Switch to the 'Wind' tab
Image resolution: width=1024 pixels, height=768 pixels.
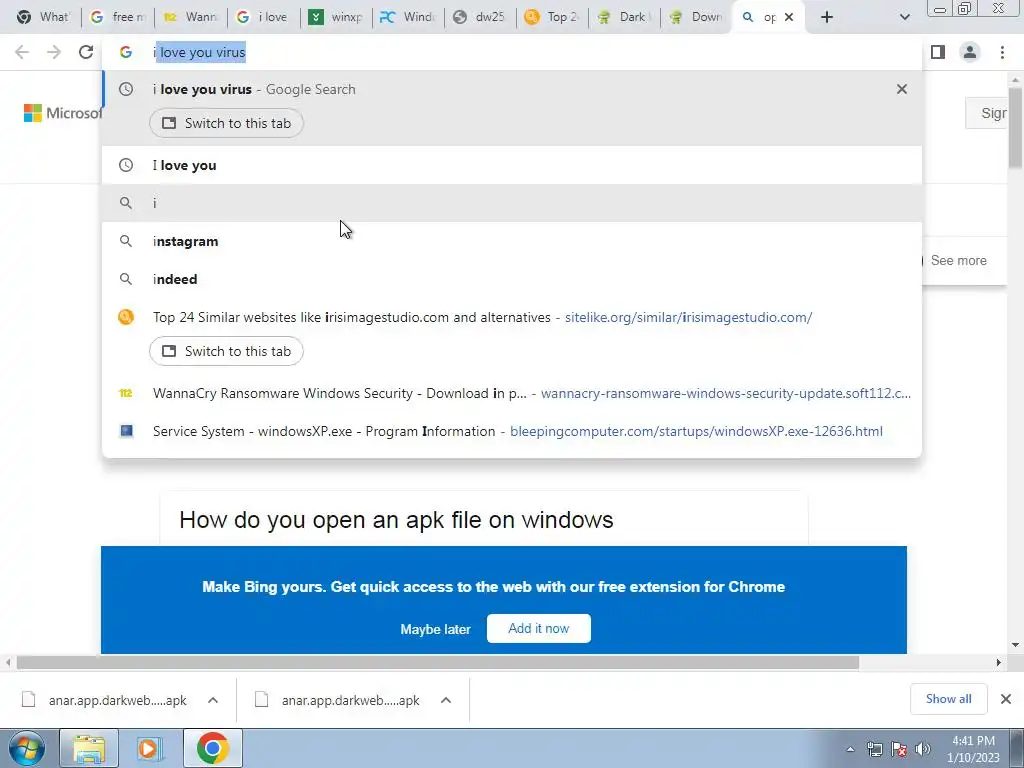[408, 17]
